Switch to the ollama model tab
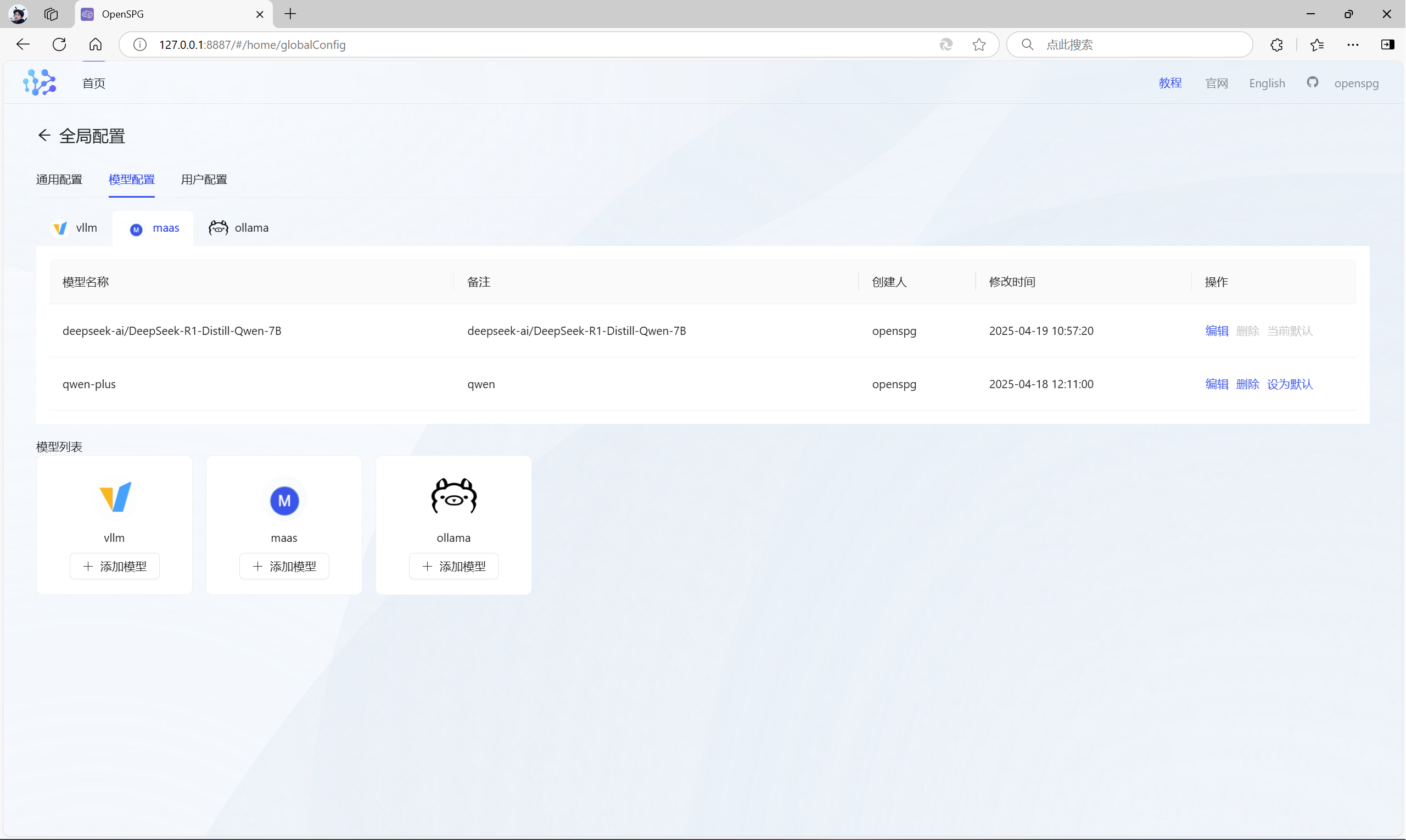Screen dimensions: 1406x840 239,228
